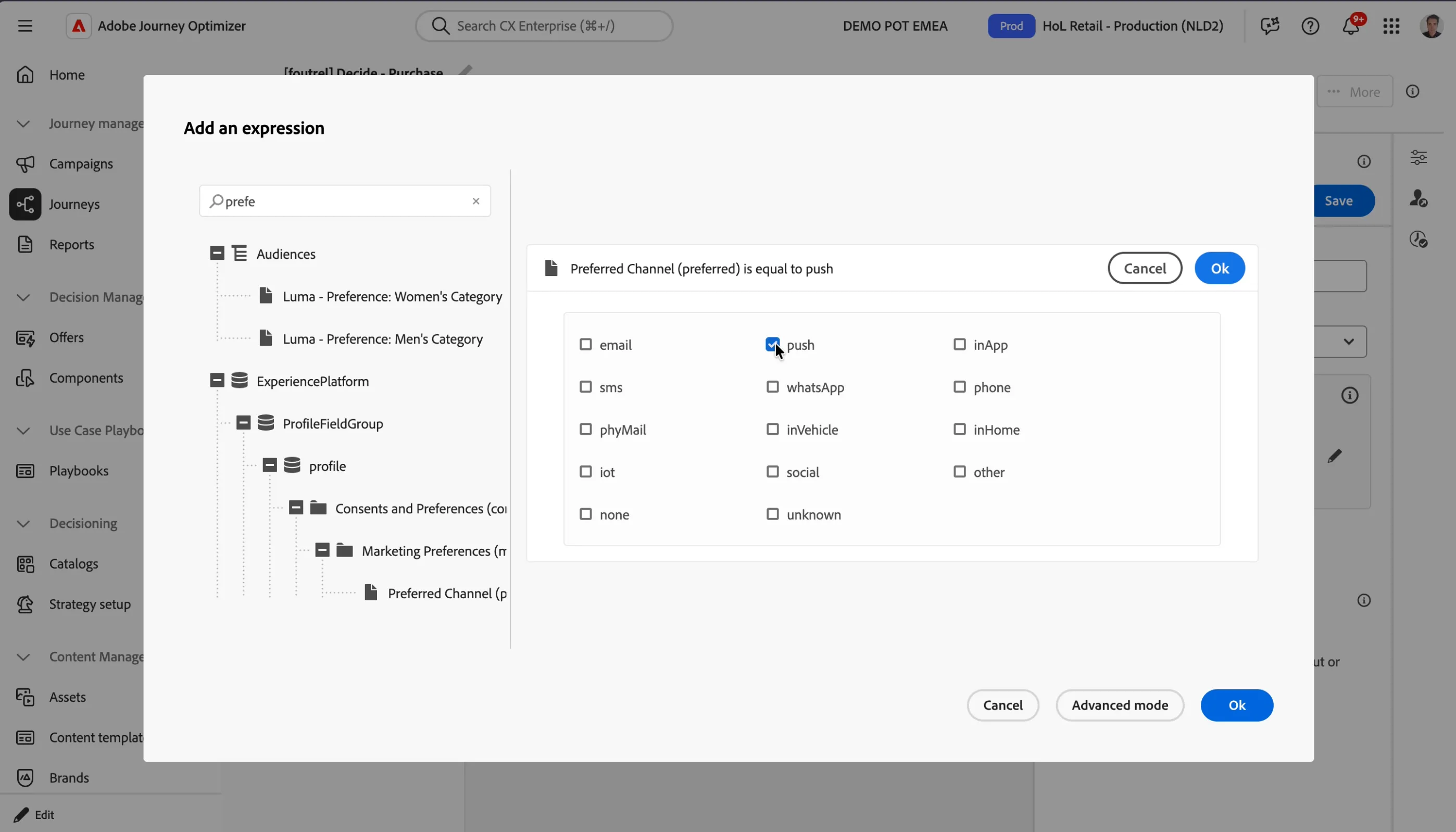The height and width of the screenshot is (832, 1456).
Task: Open the help question mark icon
Action: (x=1310, y=26)
